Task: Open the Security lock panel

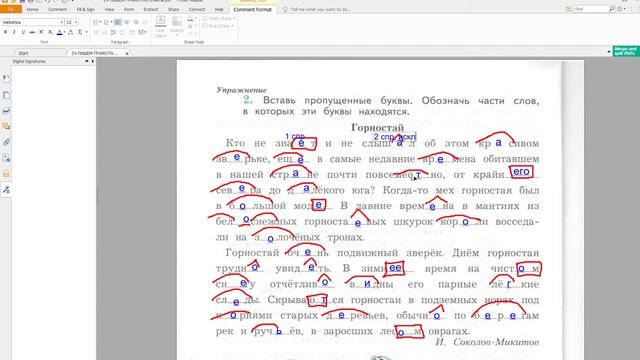Action: [6, 174]
